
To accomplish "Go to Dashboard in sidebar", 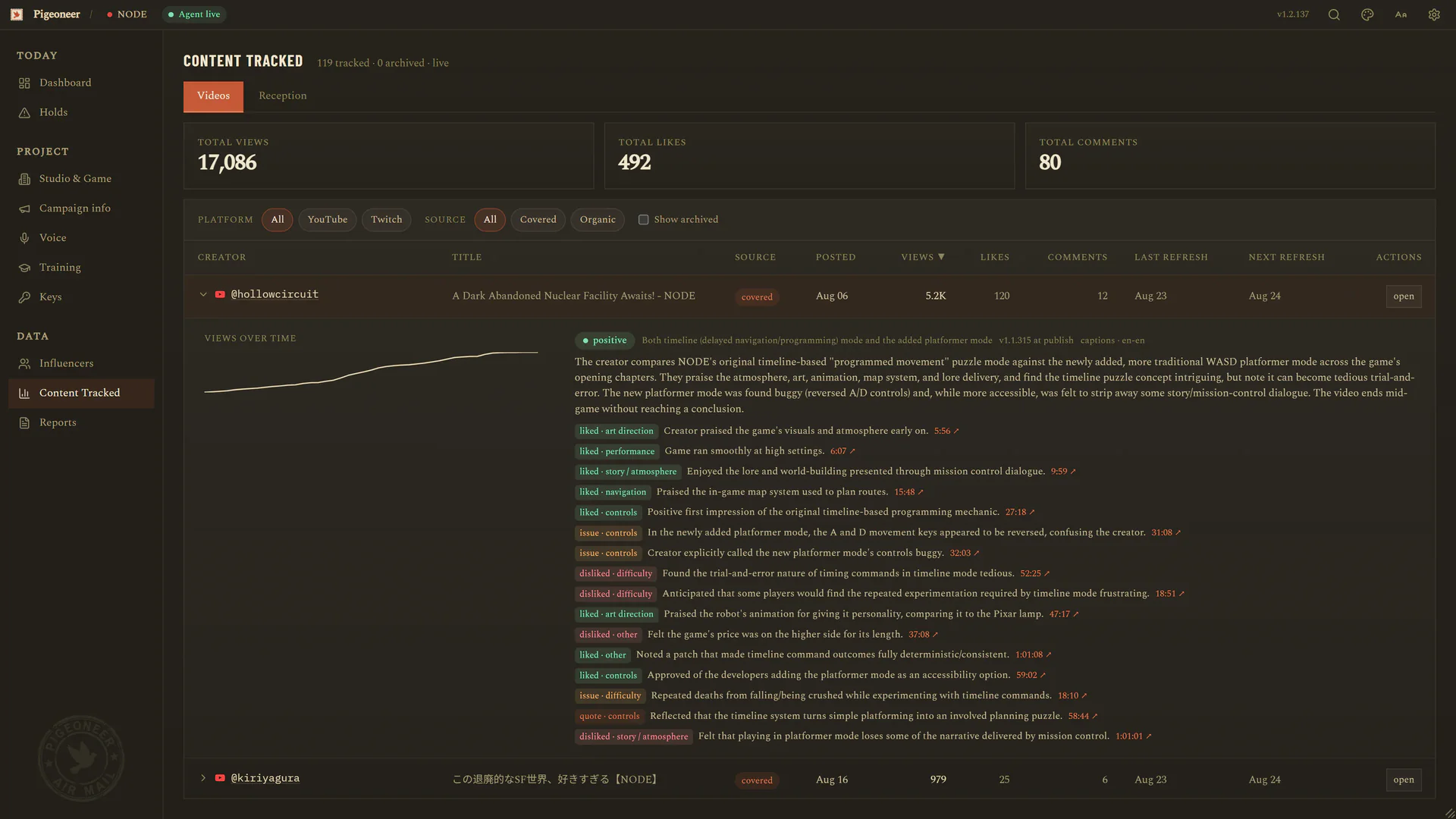I will click(81, 83).
